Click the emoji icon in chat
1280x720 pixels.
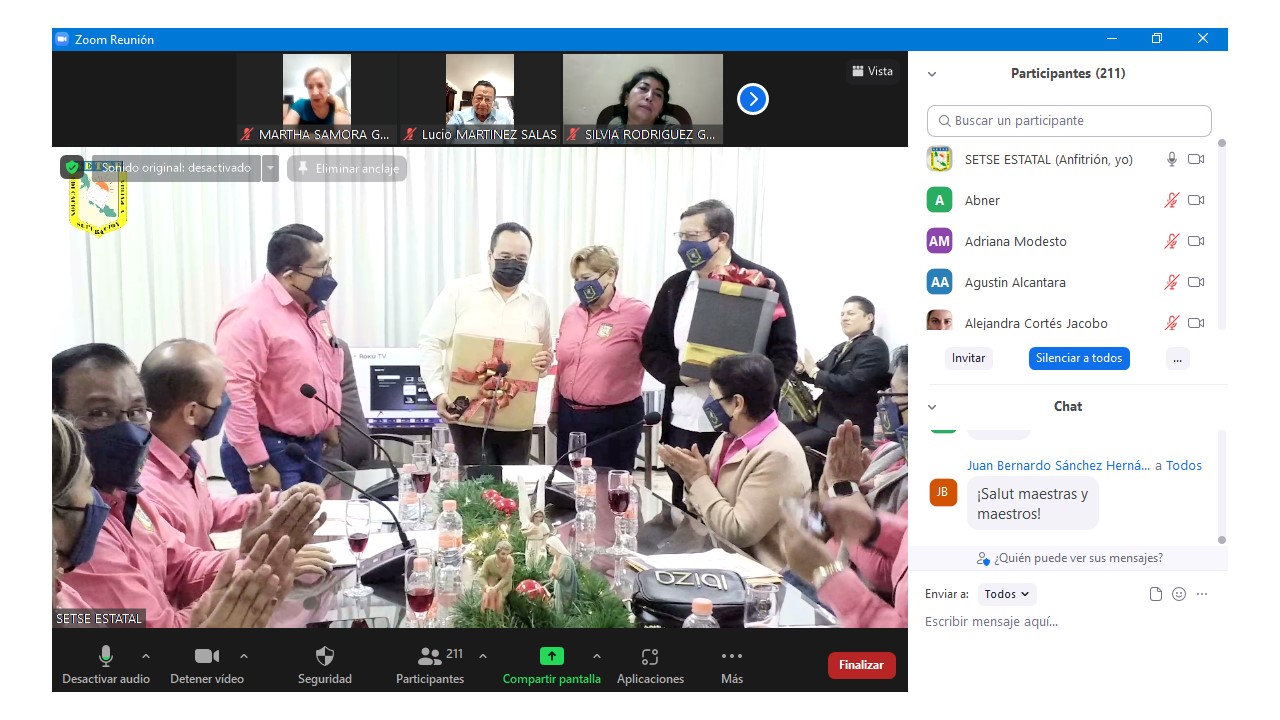(x=1179, y=594)
